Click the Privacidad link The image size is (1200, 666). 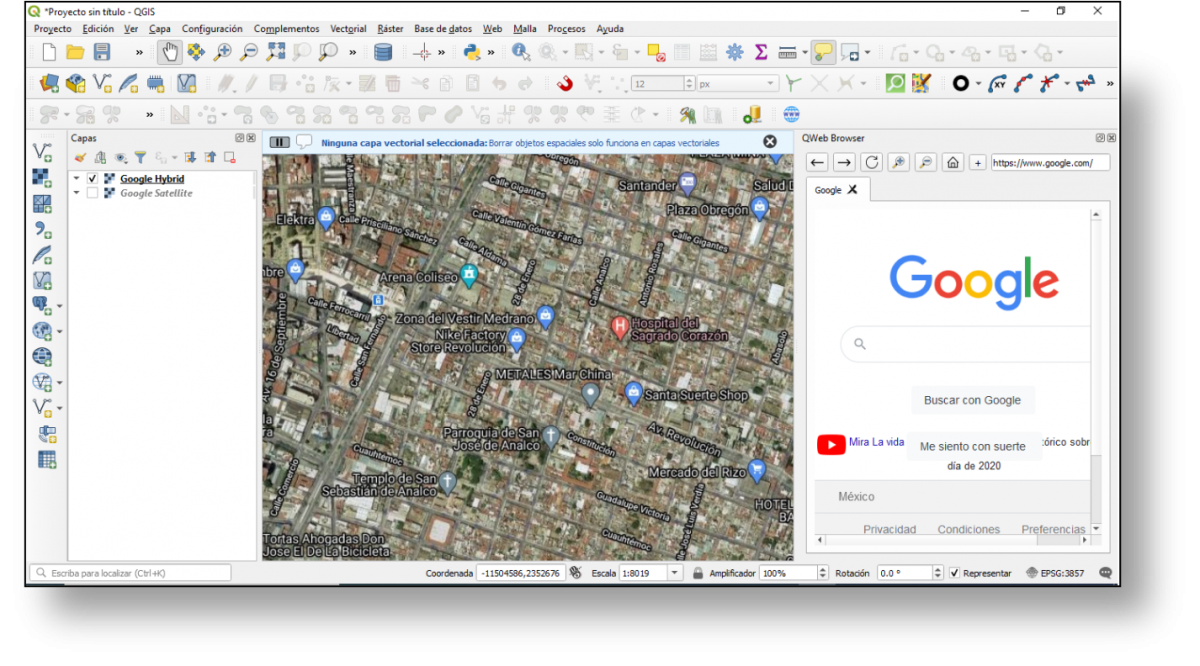click(x=889, y=529)
